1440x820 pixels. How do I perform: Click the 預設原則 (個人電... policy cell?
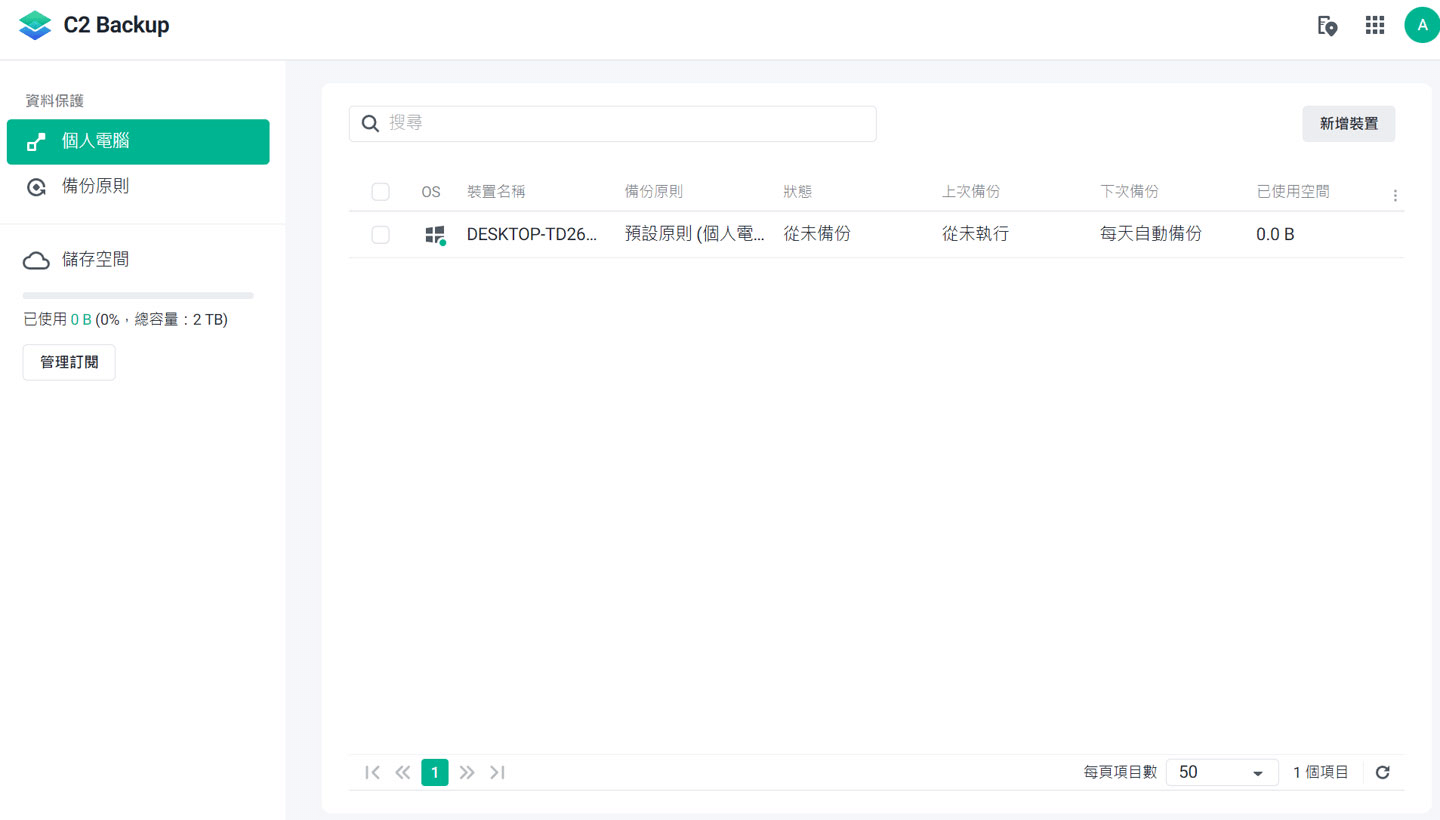(x=695, y=235)
